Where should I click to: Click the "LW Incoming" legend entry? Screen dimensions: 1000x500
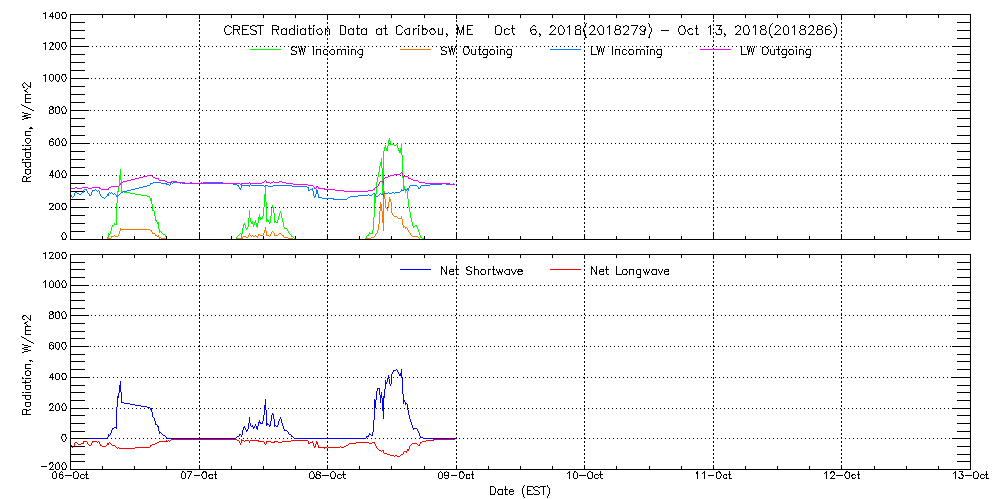tap(626, 51)
